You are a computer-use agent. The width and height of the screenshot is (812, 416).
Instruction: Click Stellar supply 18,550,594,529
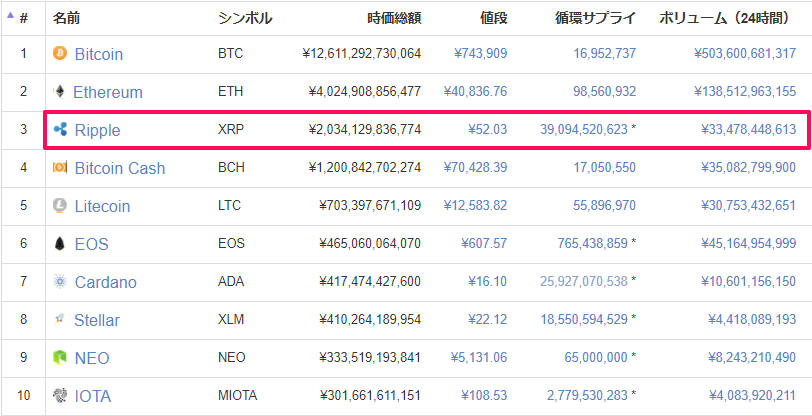pyautogui.click(x=584, y=319)
